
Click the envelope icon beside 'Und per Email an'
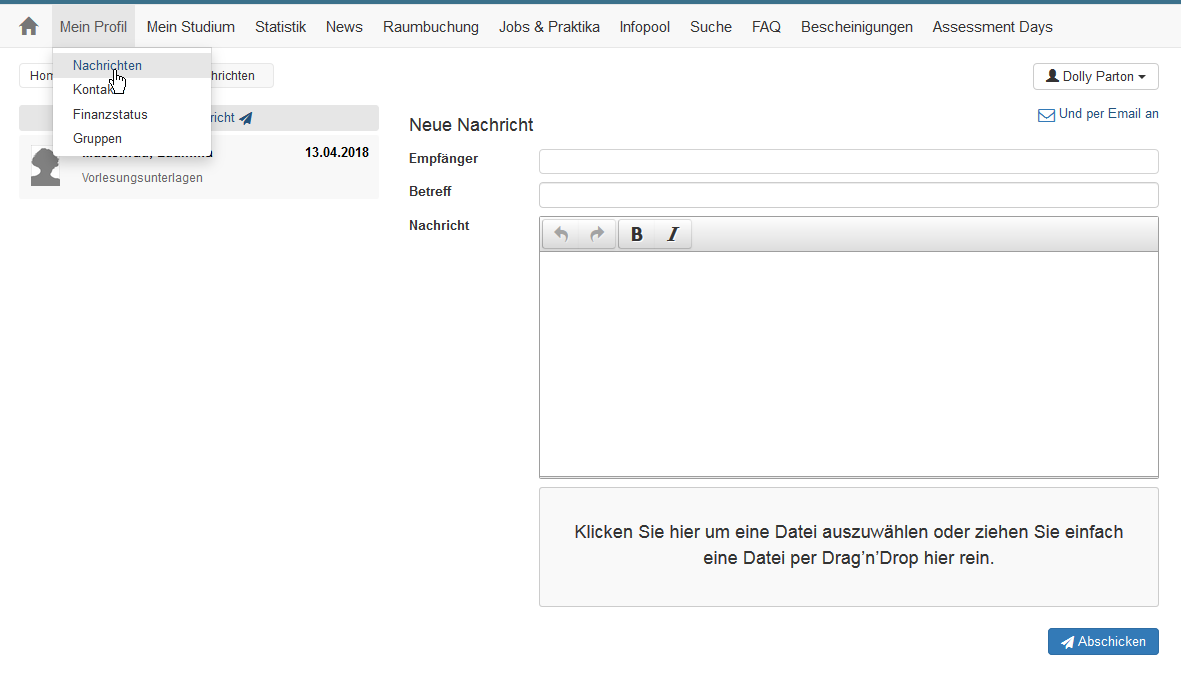tap(1046, 115)
